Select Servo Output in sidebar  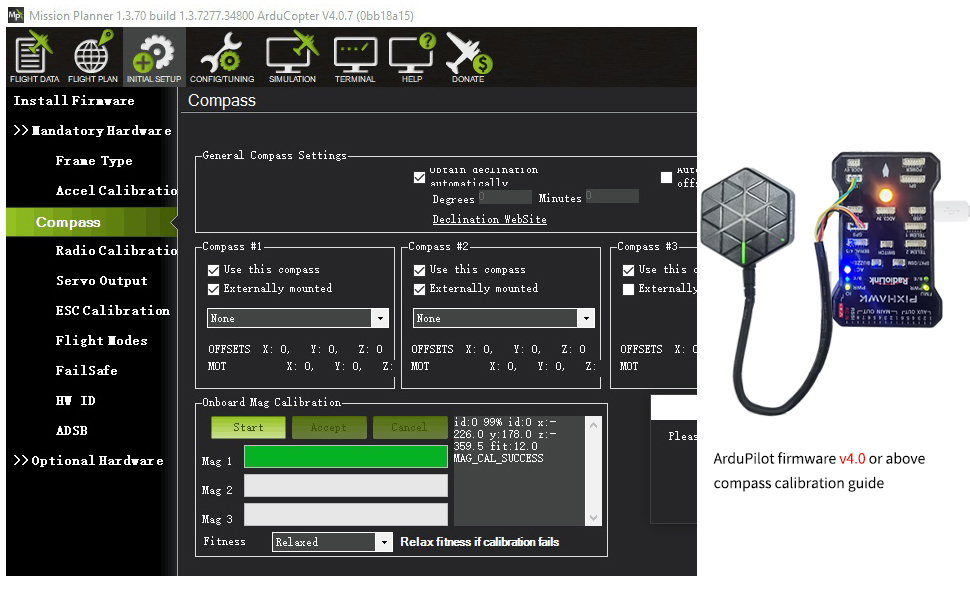click(x=102, y=281)
